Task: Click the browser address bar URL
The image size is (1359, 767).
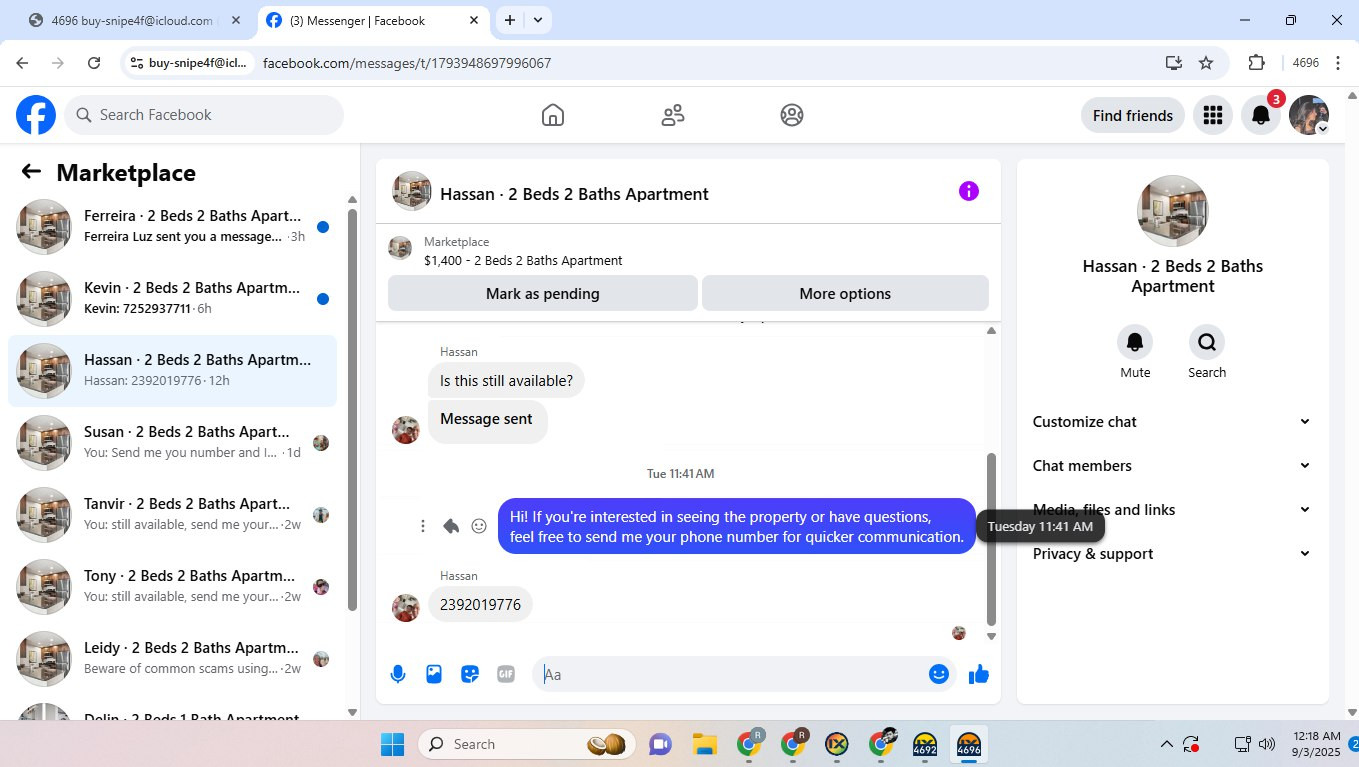Action: tap(407, 63)
